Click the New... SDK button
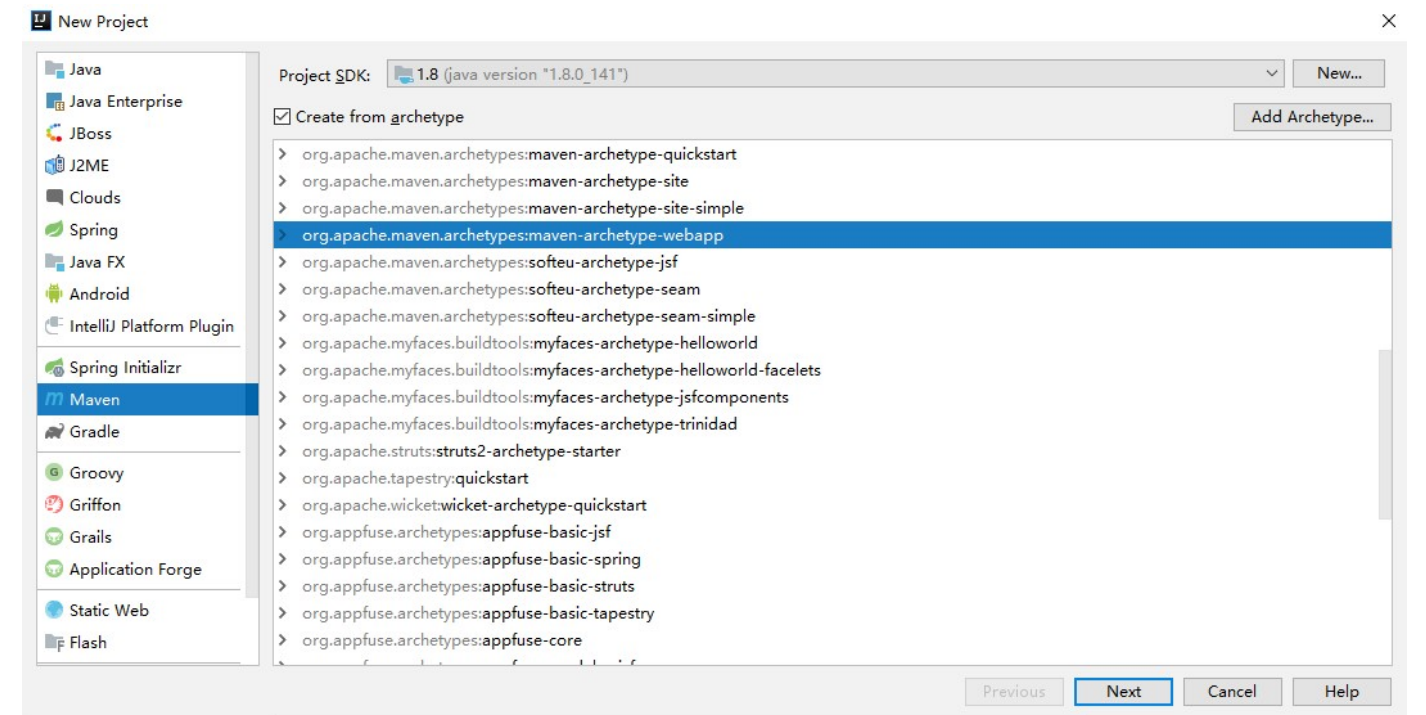The image size is (1426, 715). 1339,73
